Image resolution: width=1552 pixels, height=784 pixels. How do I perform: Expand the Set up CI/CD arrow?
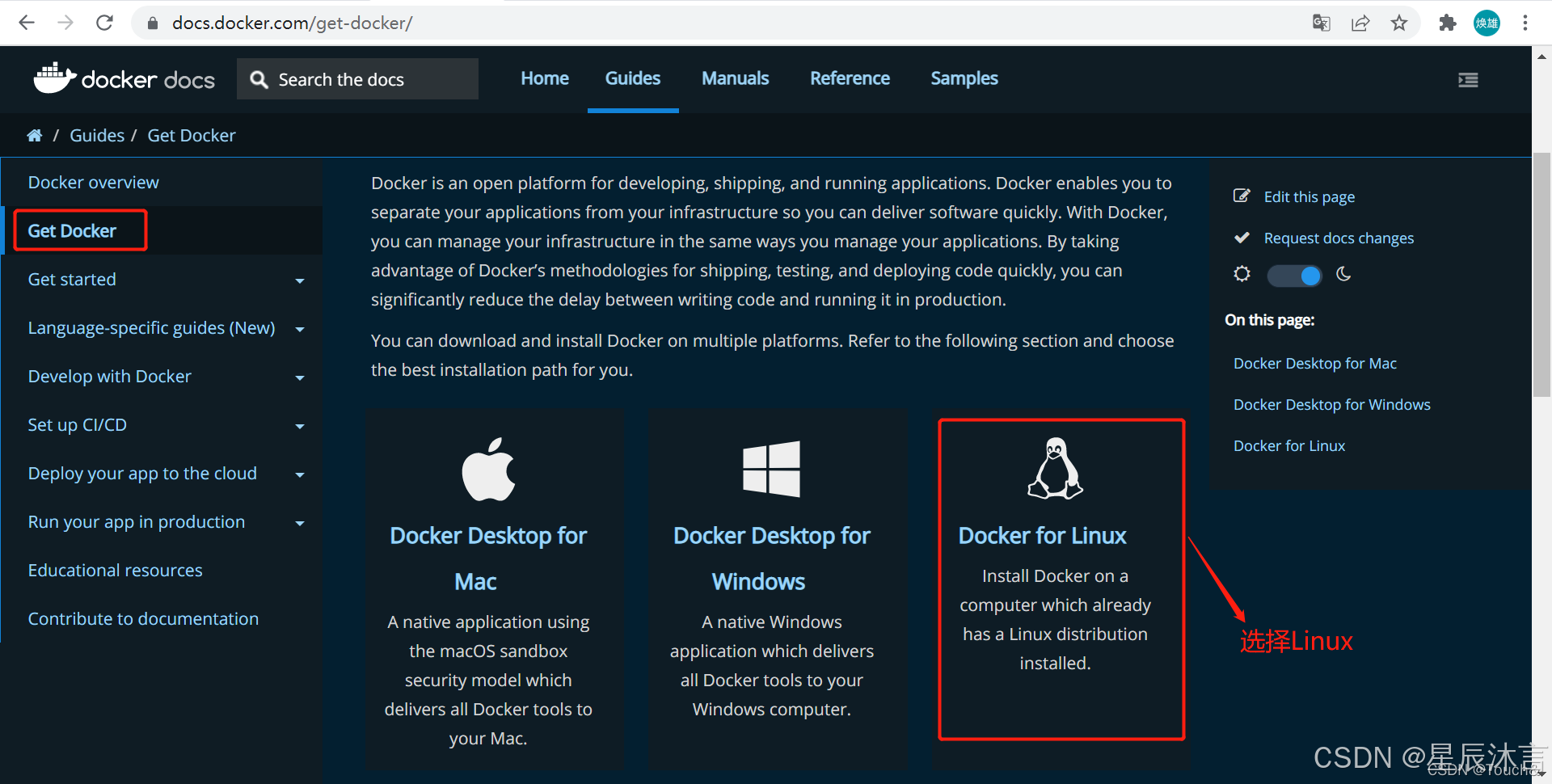(300, 426)
